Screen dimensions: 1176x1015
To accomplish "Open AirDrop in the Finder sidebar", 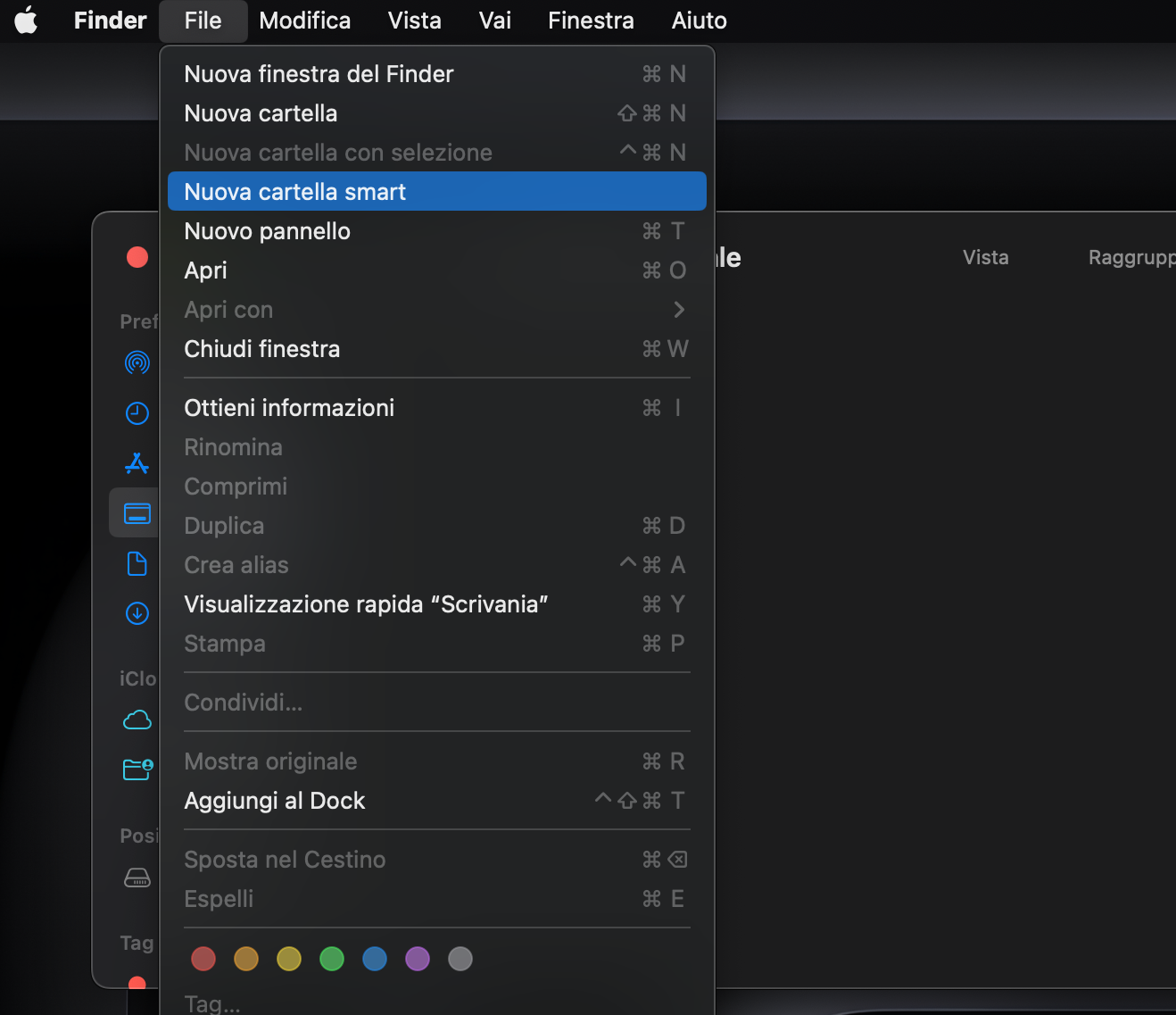I will pos(137,363).
